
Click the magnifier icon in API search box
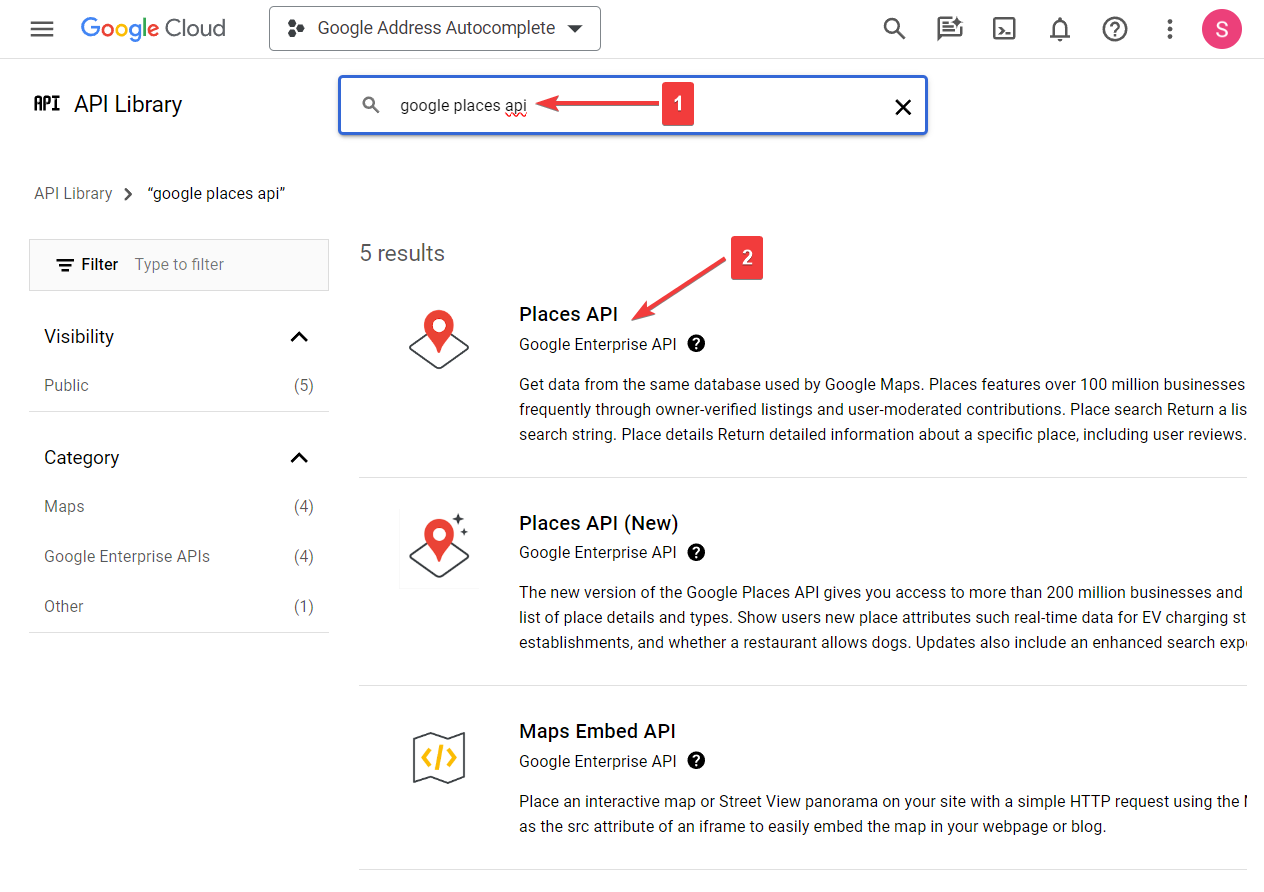click(371, 105)
